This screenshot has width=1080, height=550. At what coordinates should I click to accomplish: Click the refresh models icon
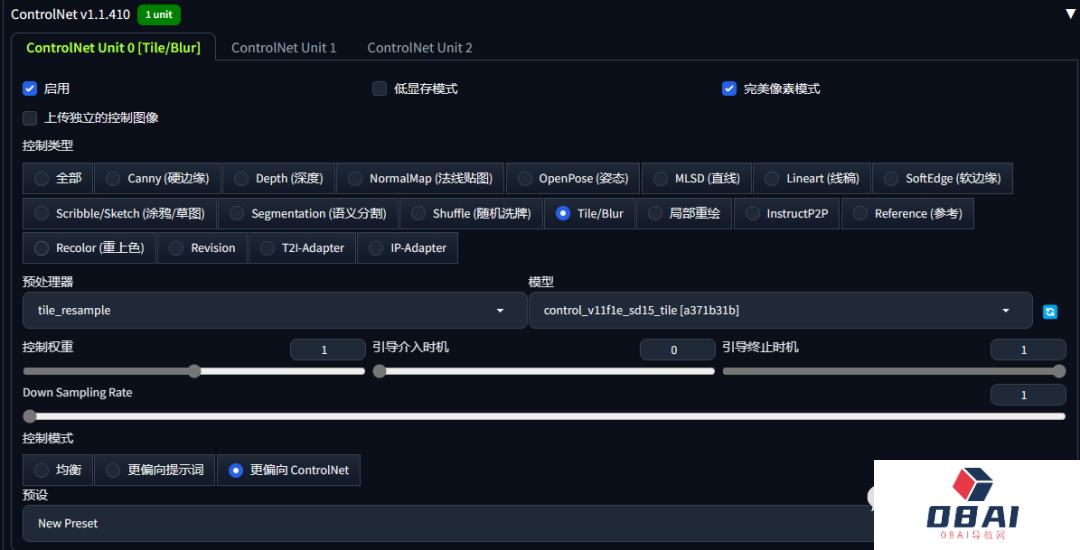(x=1050, y=311)
